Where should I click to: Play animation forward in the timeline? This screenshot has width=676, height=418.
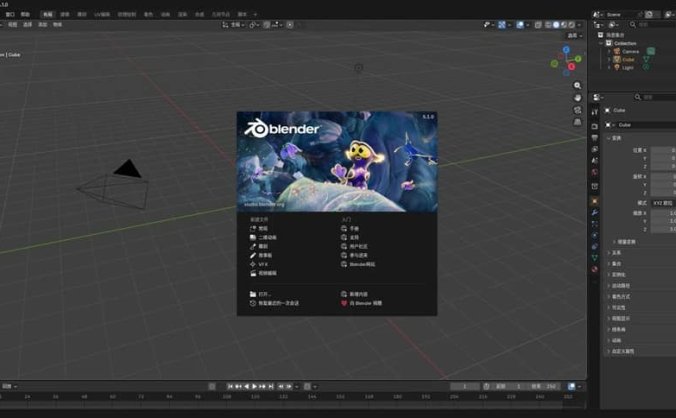(255, 387)
